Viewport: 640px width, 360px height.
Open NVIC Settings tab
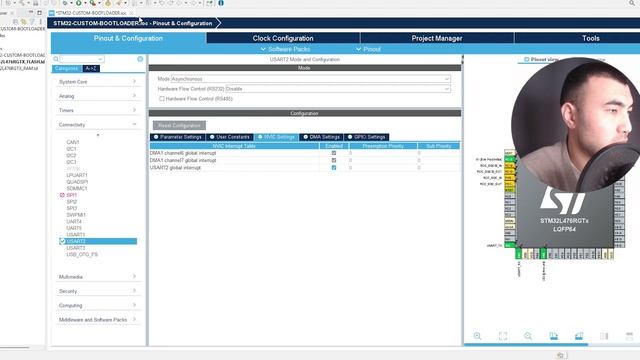(276, 137)
